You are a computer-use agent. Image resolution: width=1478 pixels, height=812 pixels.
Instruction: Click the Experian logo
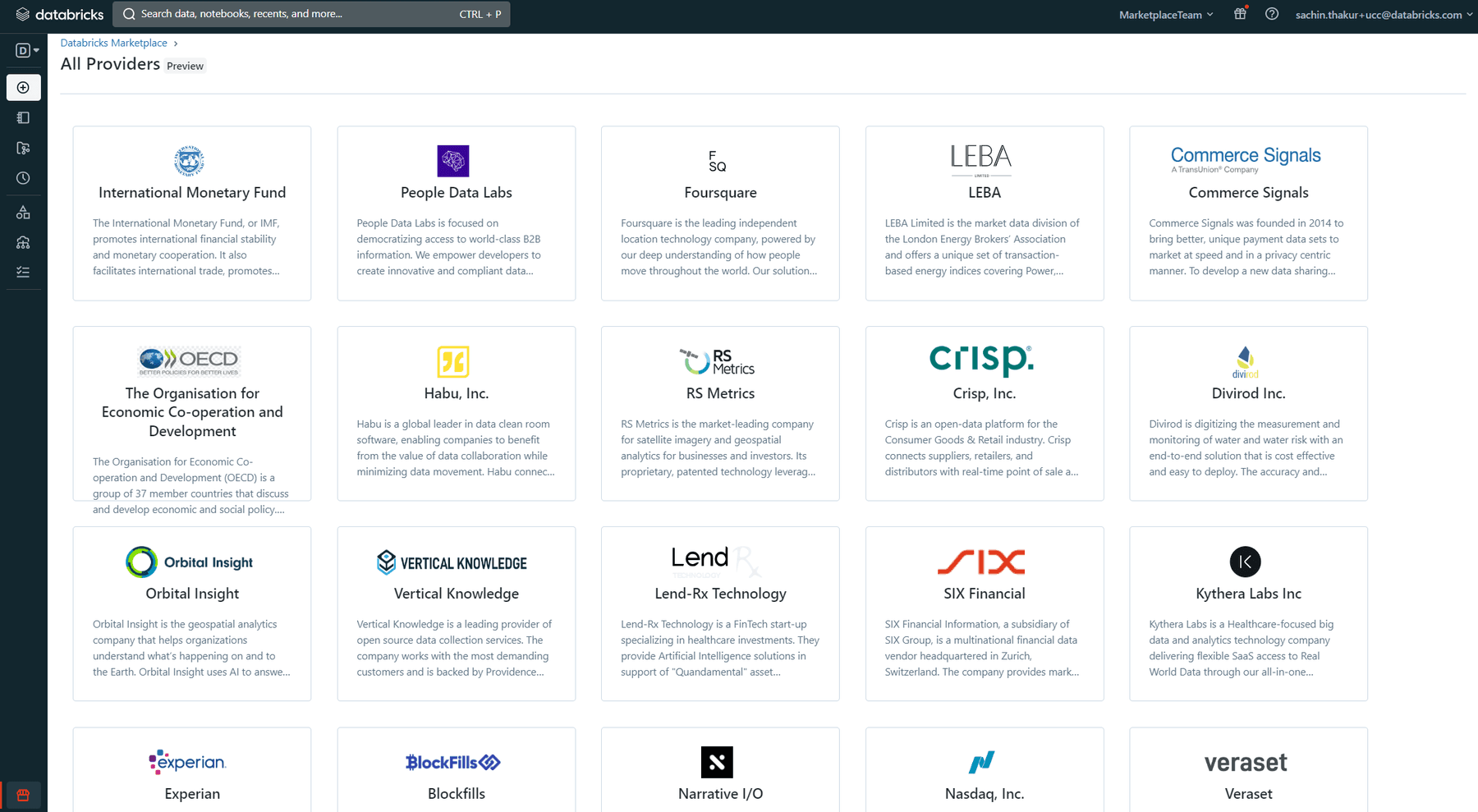click(188, 763)
